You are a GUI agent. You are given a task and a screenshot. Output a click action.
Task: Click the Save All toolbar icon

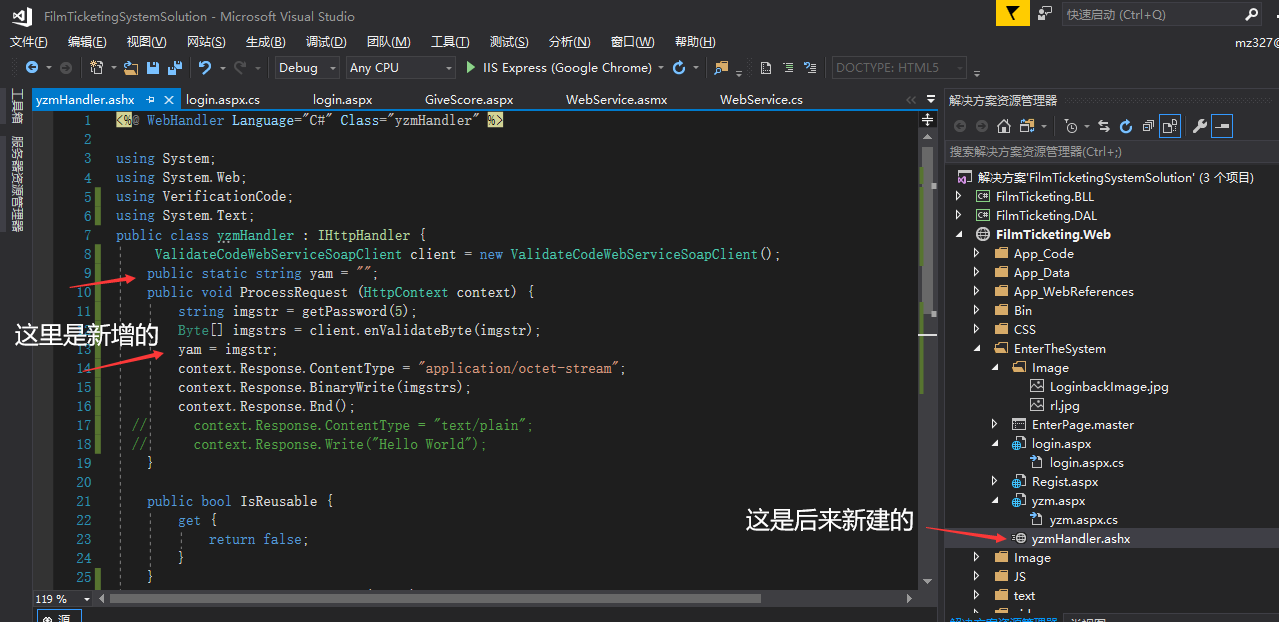(174, 68)
